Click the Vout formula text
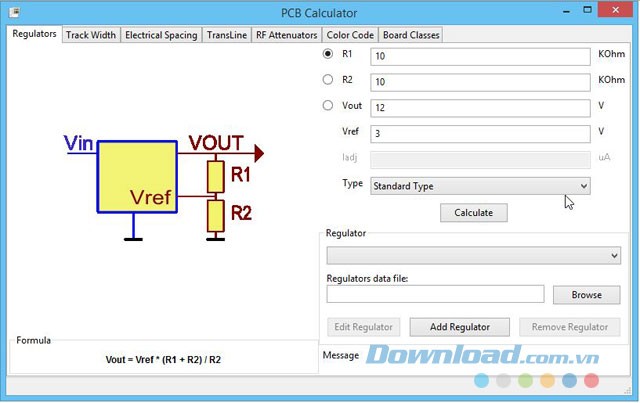Viewport: 640px width, 403px height. point(163,360)
